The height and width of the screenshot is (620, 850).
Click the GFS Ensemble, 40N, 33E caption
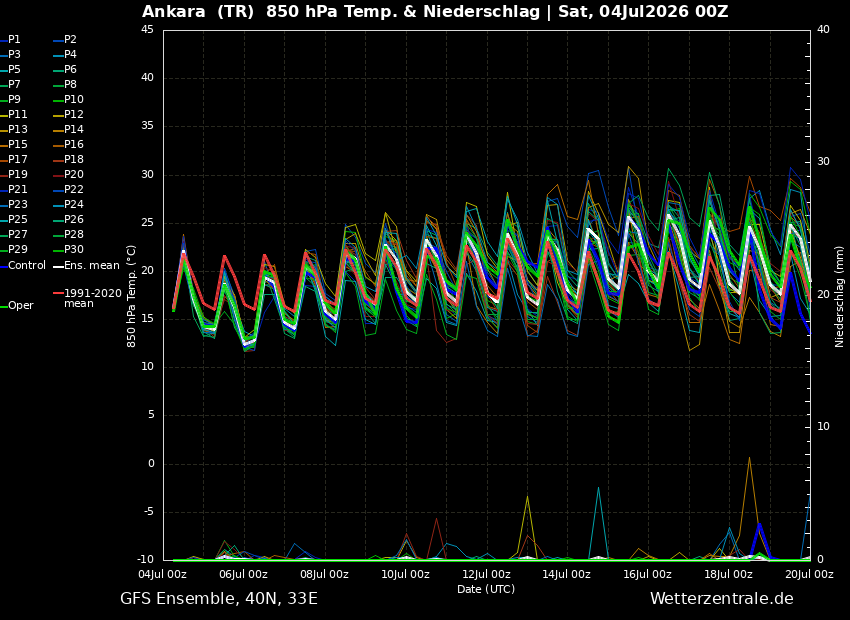tap(219, 599)
